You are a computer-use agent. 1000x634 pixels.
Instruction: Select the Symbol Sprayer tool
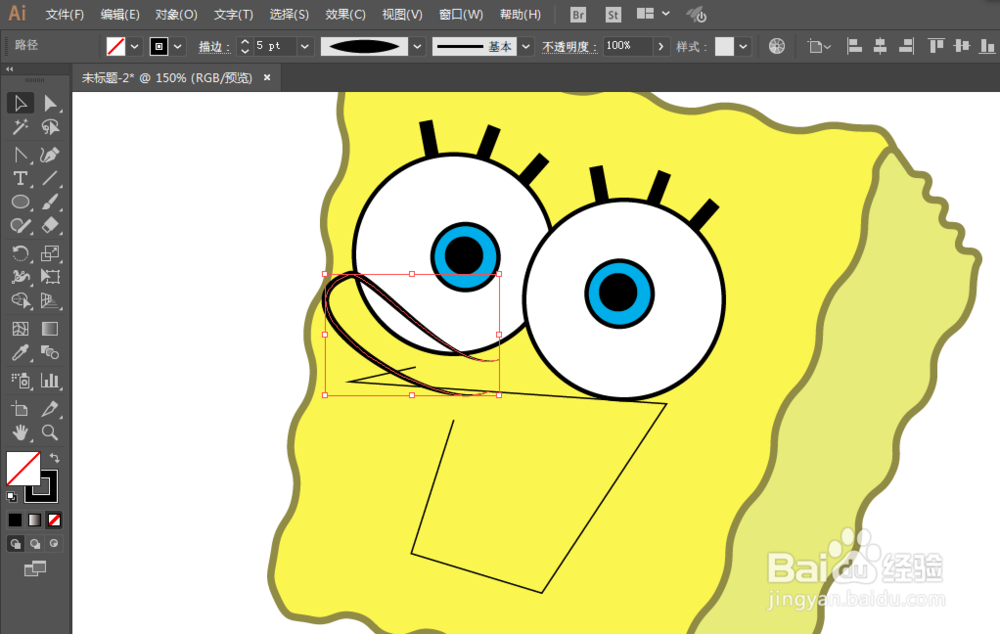pyautogui.click(x=20, y=381)
